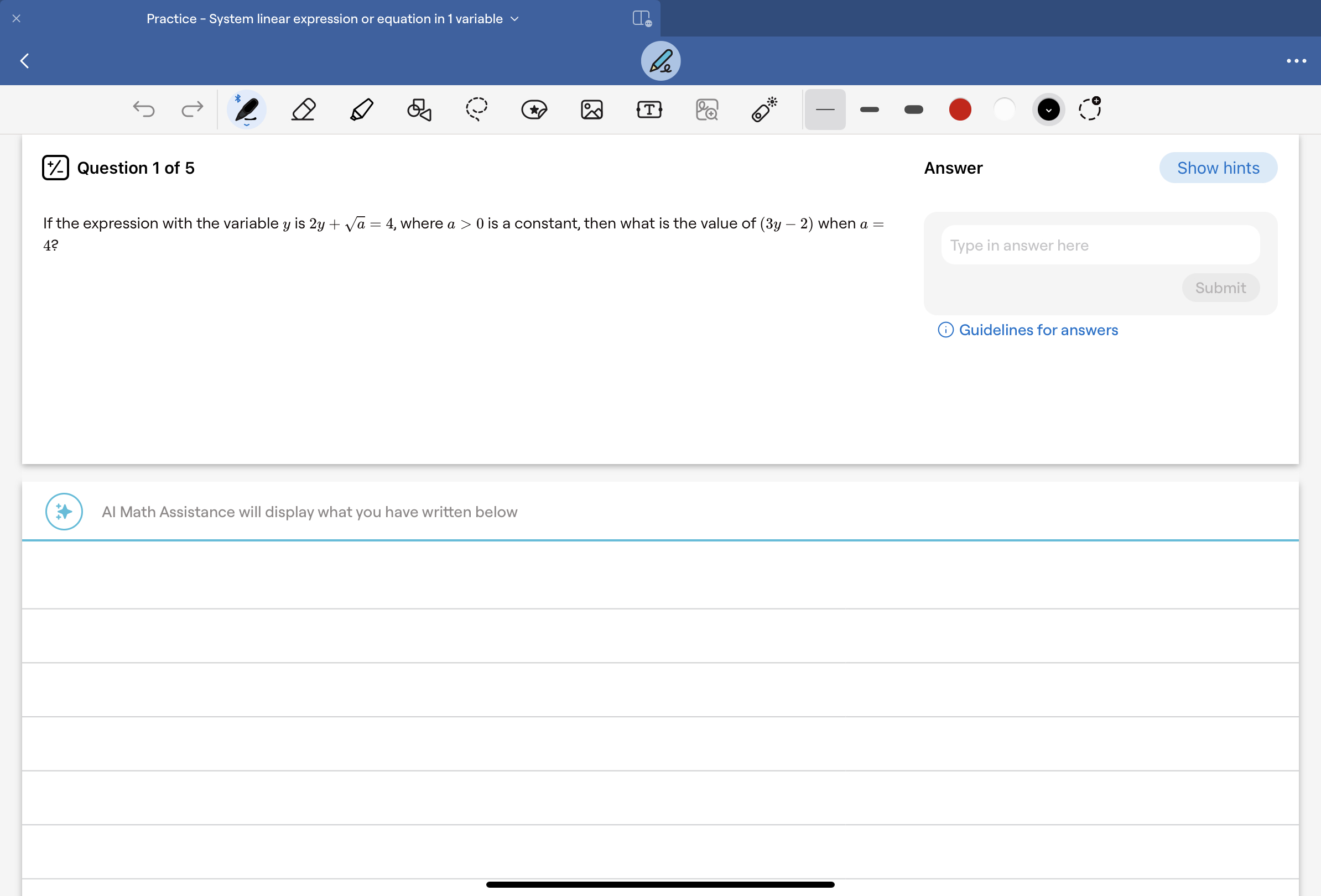The width and height of the screenshot is (1321, 896).
Task: Select the Text box tool
Action: [649, 109]
